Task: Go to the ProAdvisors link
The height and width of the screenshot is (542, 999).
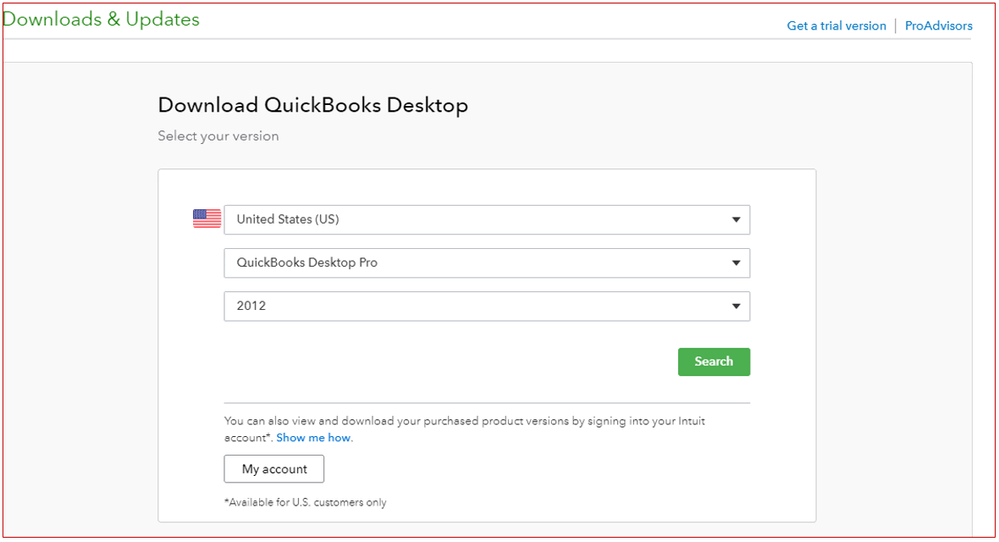Action: (938, 26)
